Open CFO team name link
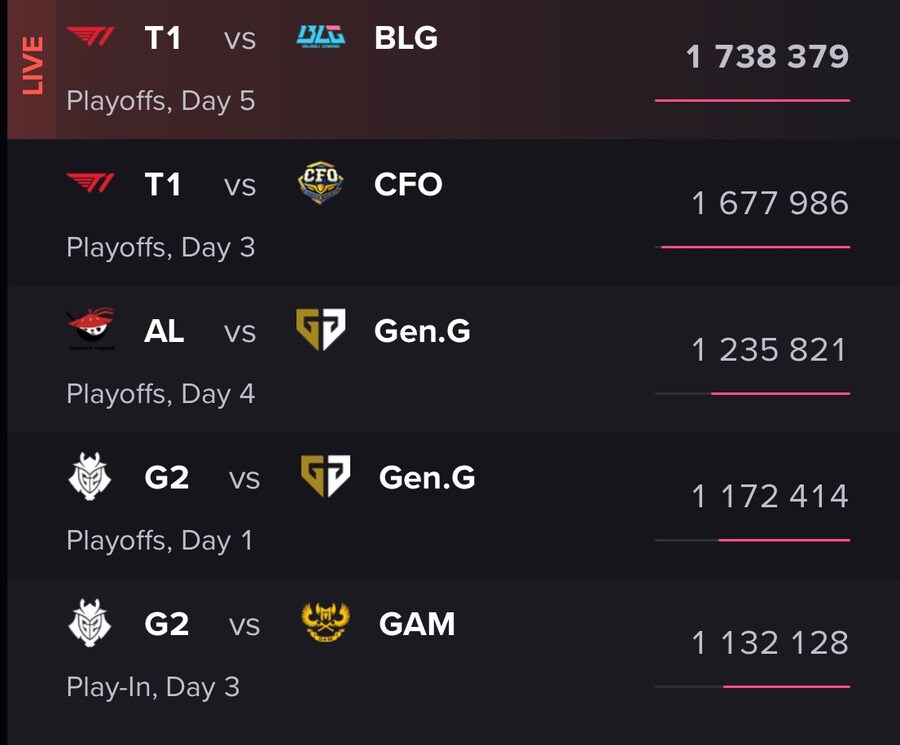900x745 pixels. [408, 184]
